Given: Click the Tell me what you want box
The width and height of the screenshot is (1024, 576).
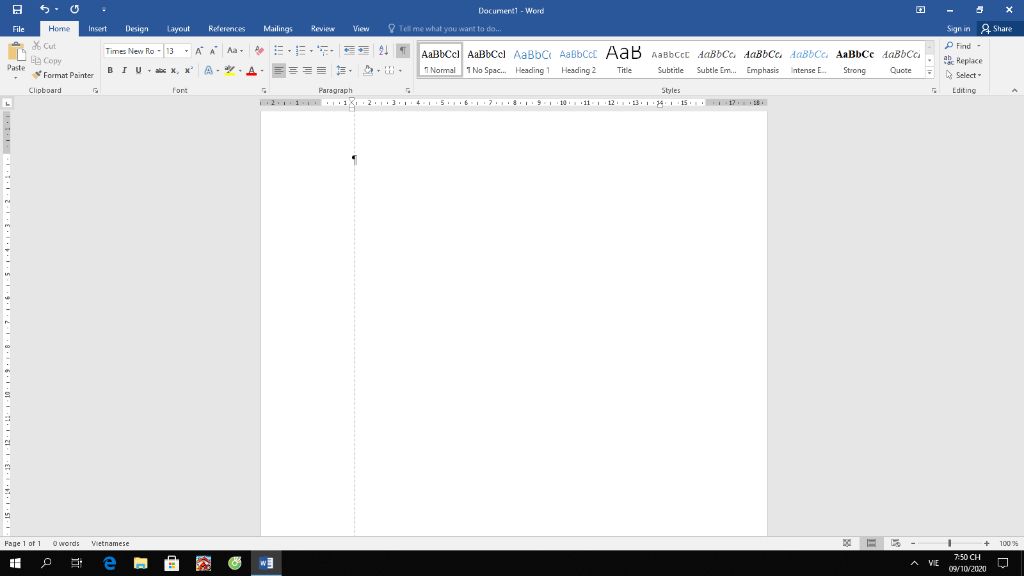Looking at the screenshot, I should coord(449,29).
